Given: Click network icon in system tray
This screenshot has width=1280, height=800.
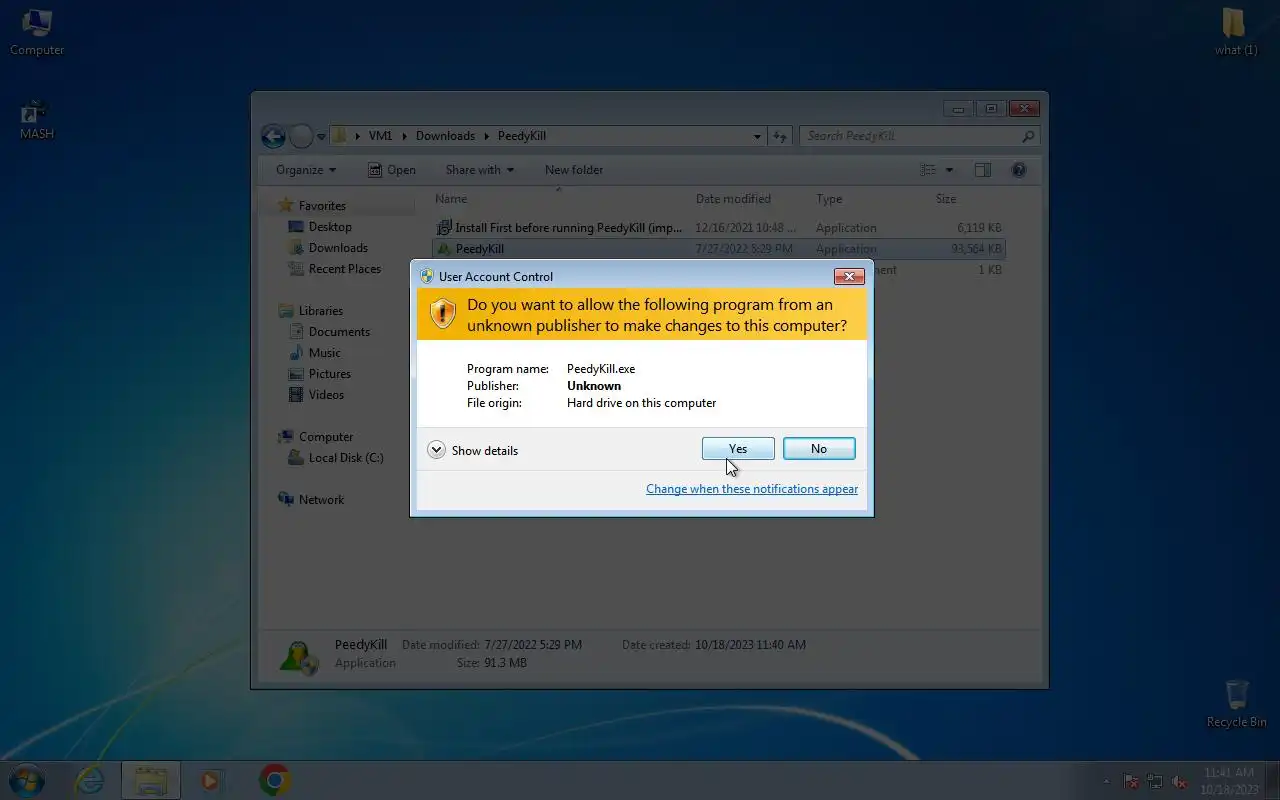Looking at the screenshot, I should (x=1156, y=781).
